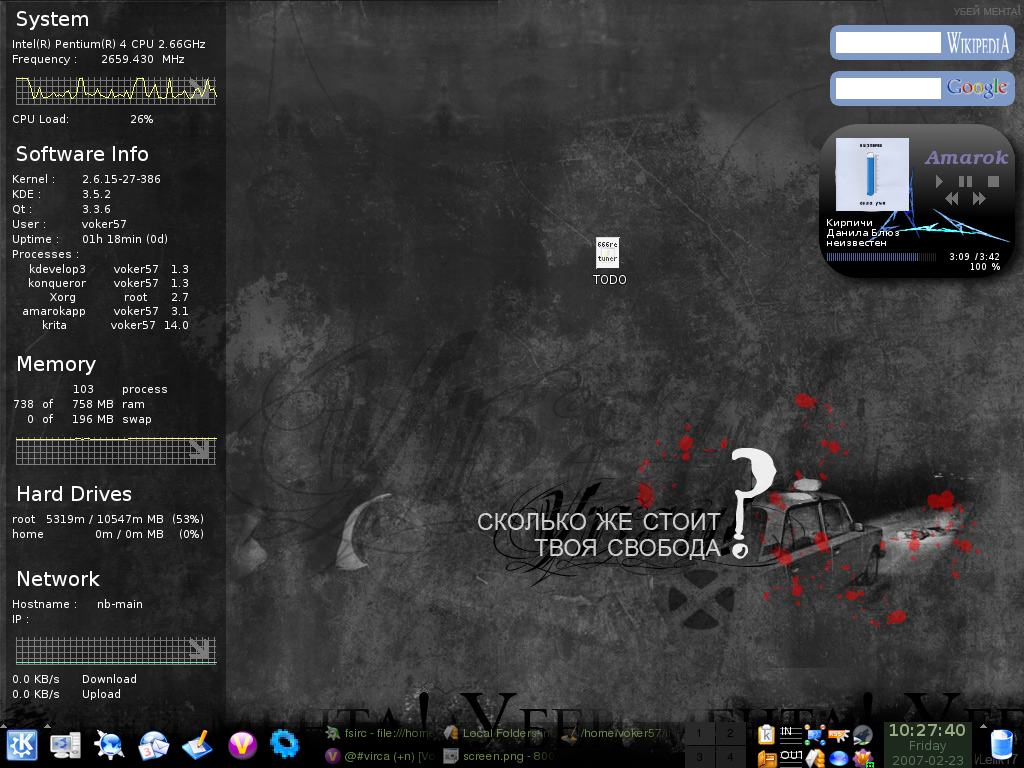The width and height of the screenshot is (1024, 768).
Task: Open the Klipper clipboard tray icon
Action: tap(767, 736)
